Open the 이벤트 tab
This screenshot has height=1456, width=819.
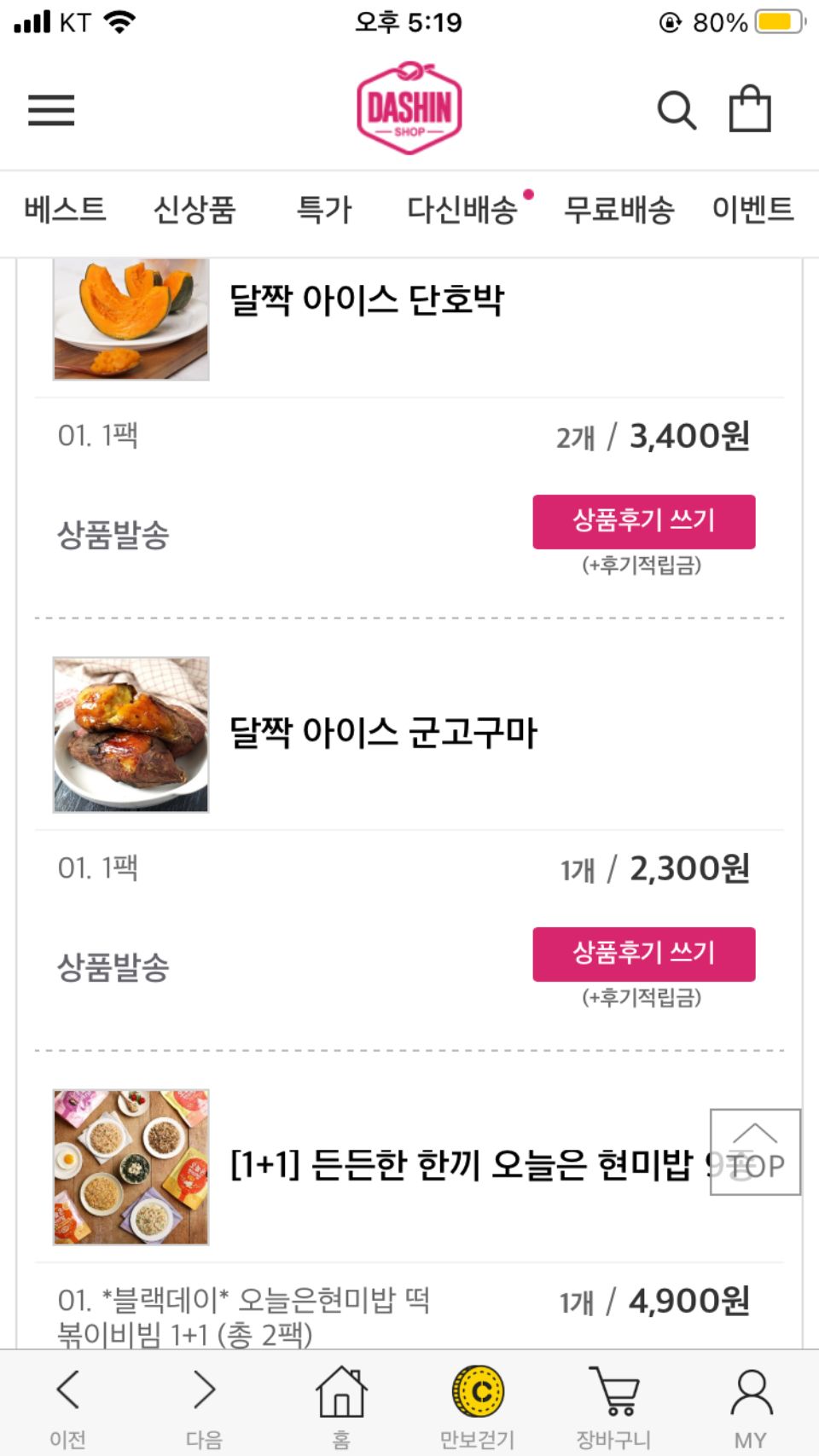752,209
